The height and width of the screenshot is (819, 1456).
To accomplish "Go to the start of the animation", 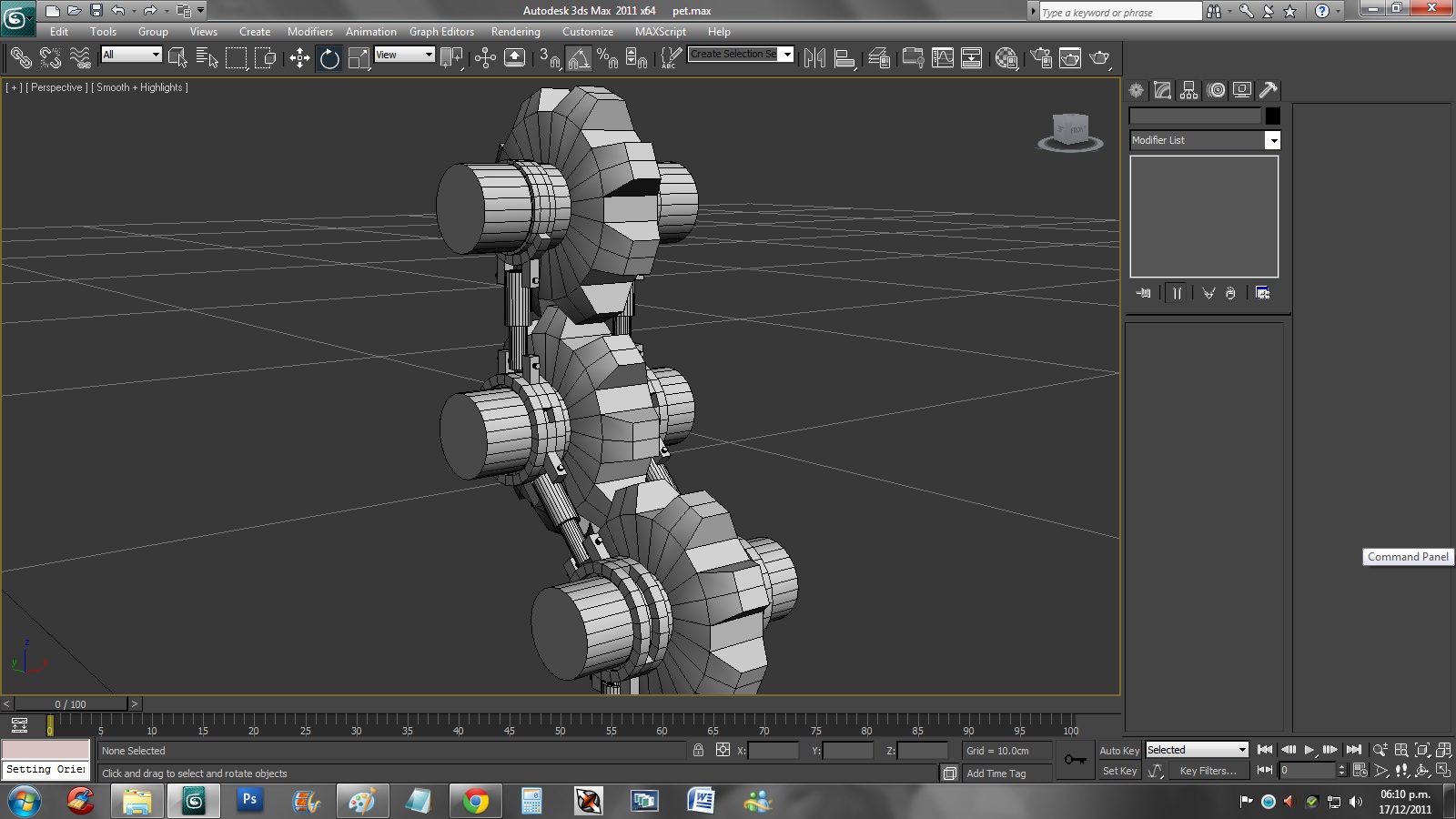I will [1265, 750].
